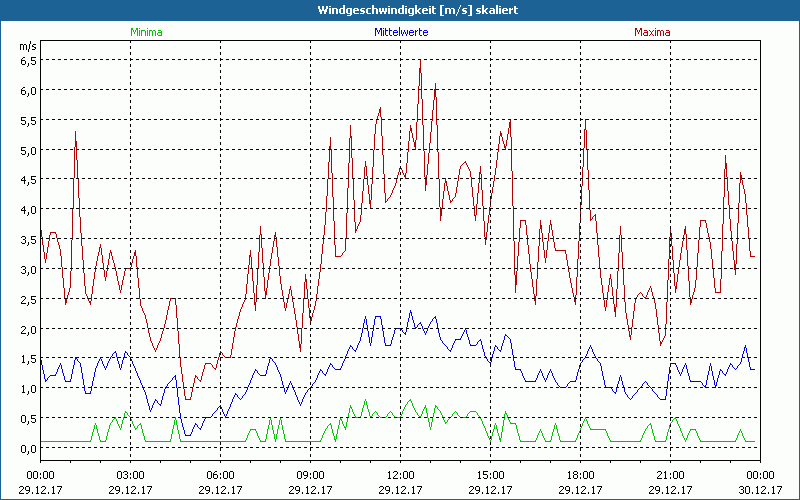Select the red Maxima legend label
The width and height of the screenshot is (800, 500).
click(653, 32)
